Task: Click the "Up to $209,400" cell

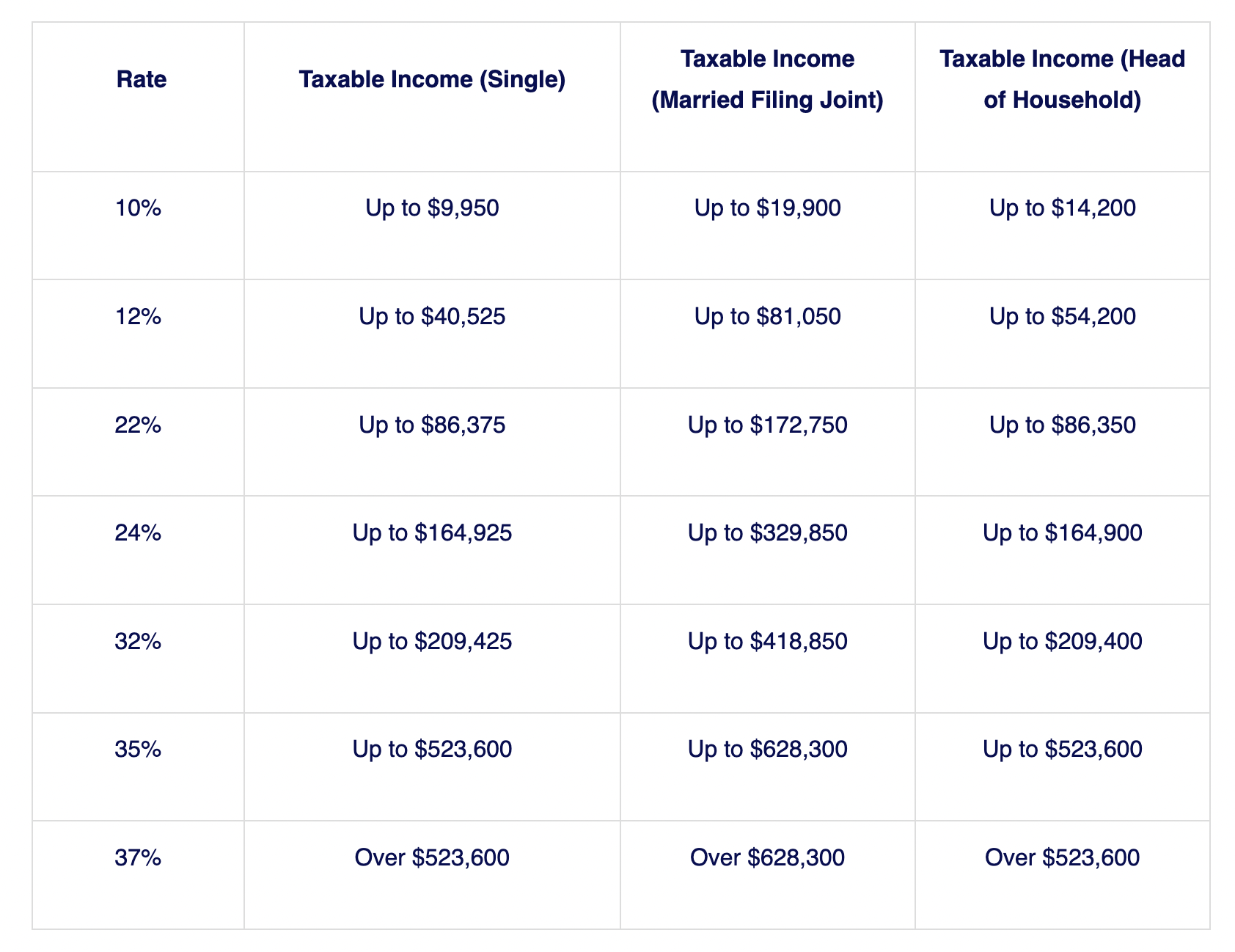Action: 1062,642
